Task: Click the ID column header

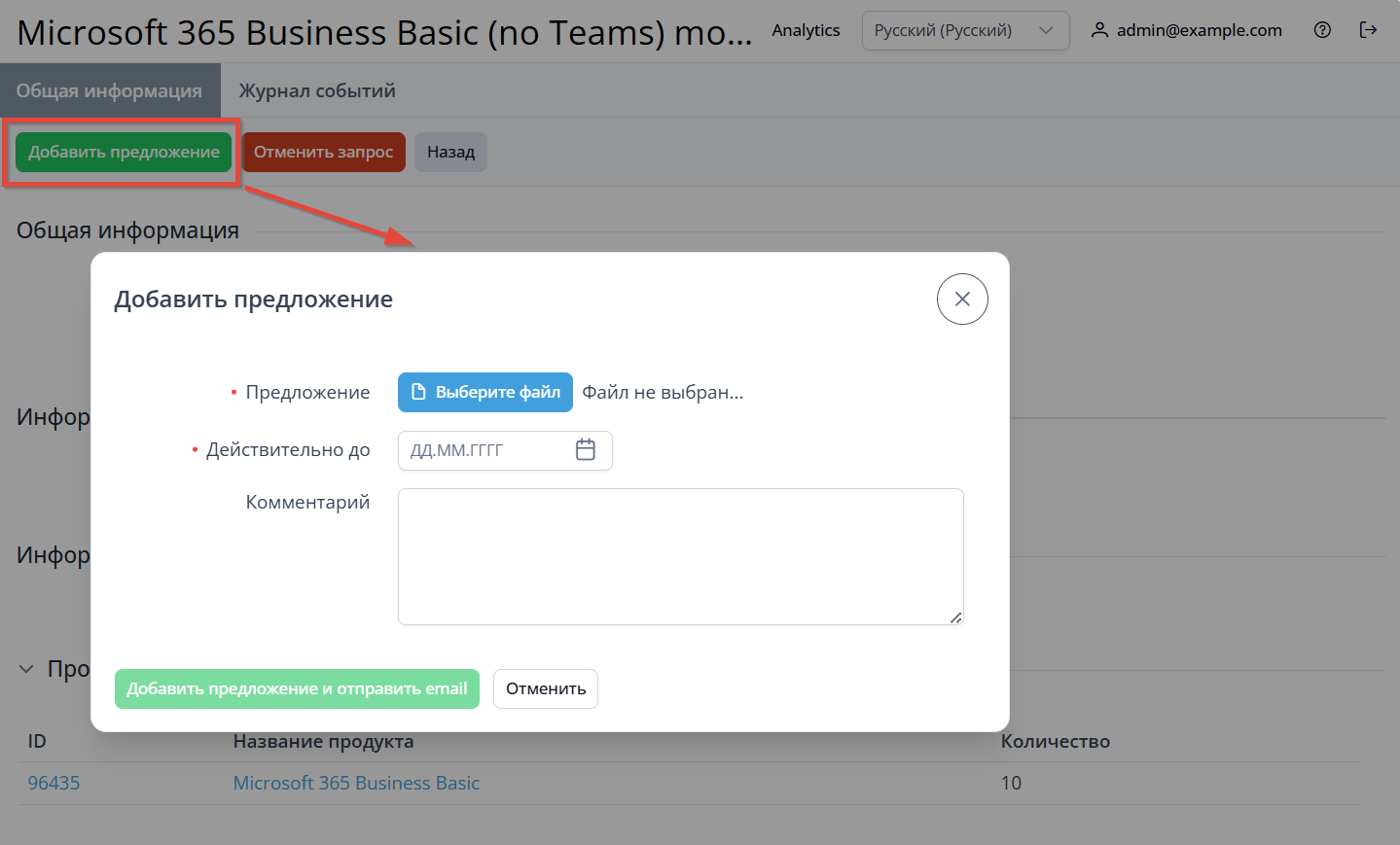Action: [37, 741]
